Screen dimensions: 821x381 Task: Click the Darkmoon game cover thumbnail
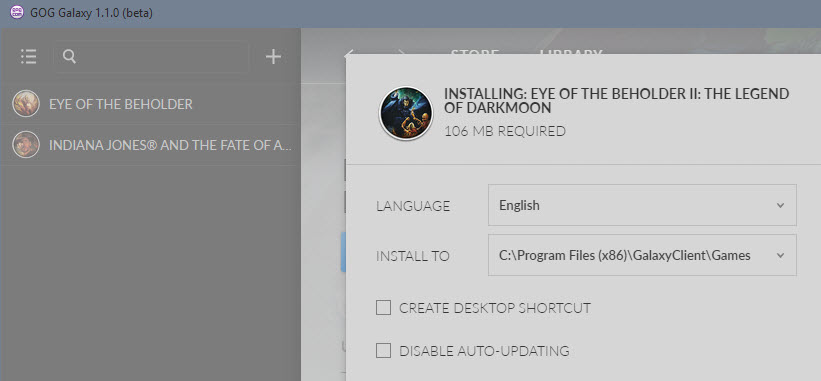[x=405, y=113]
